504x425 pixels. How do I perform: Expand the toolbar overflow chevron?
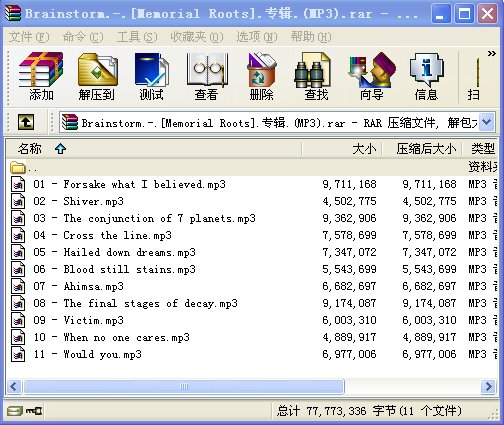click(491, 53)
